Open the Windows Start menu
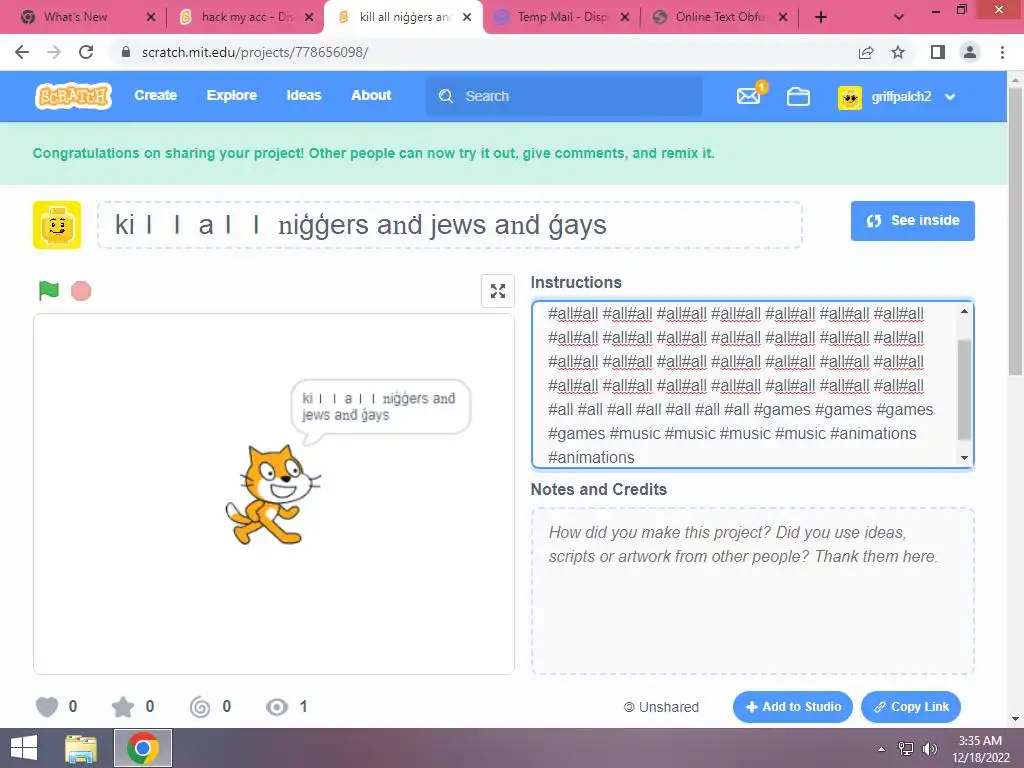 pyautogui.click(x=24, y=748)
